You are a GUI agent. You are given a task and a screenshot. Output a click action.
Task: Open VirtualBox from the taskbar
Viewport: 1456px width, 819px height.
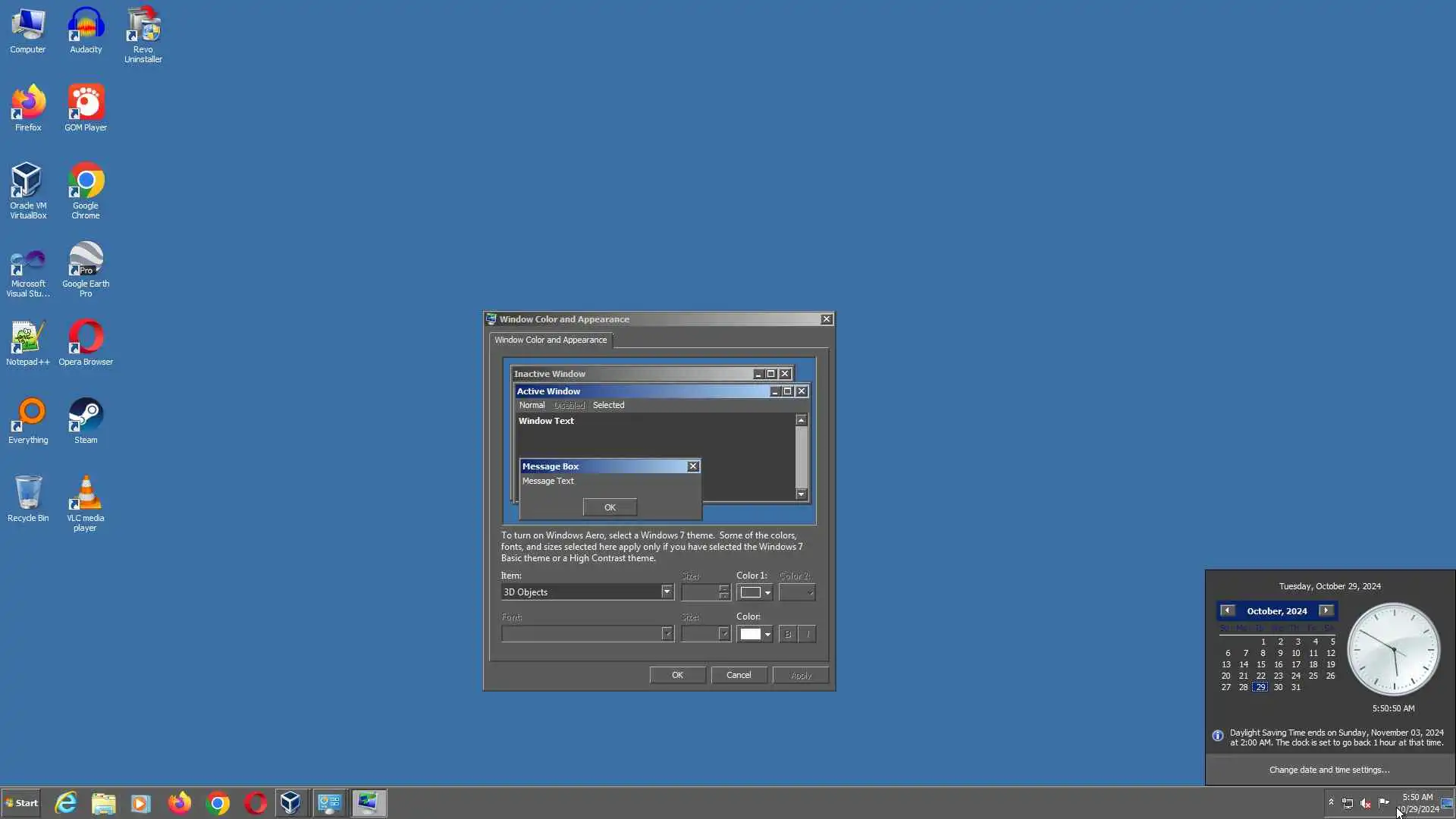pyautogui.click(x=290, y=803)
